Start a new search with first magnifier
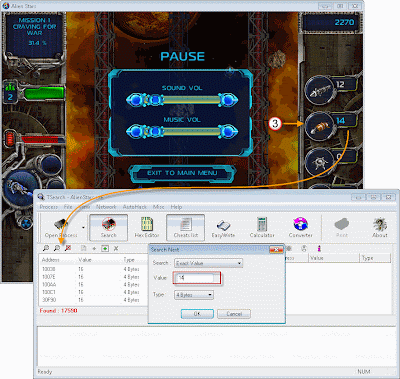This screenshot has height=379, width=400. (46, 248)
